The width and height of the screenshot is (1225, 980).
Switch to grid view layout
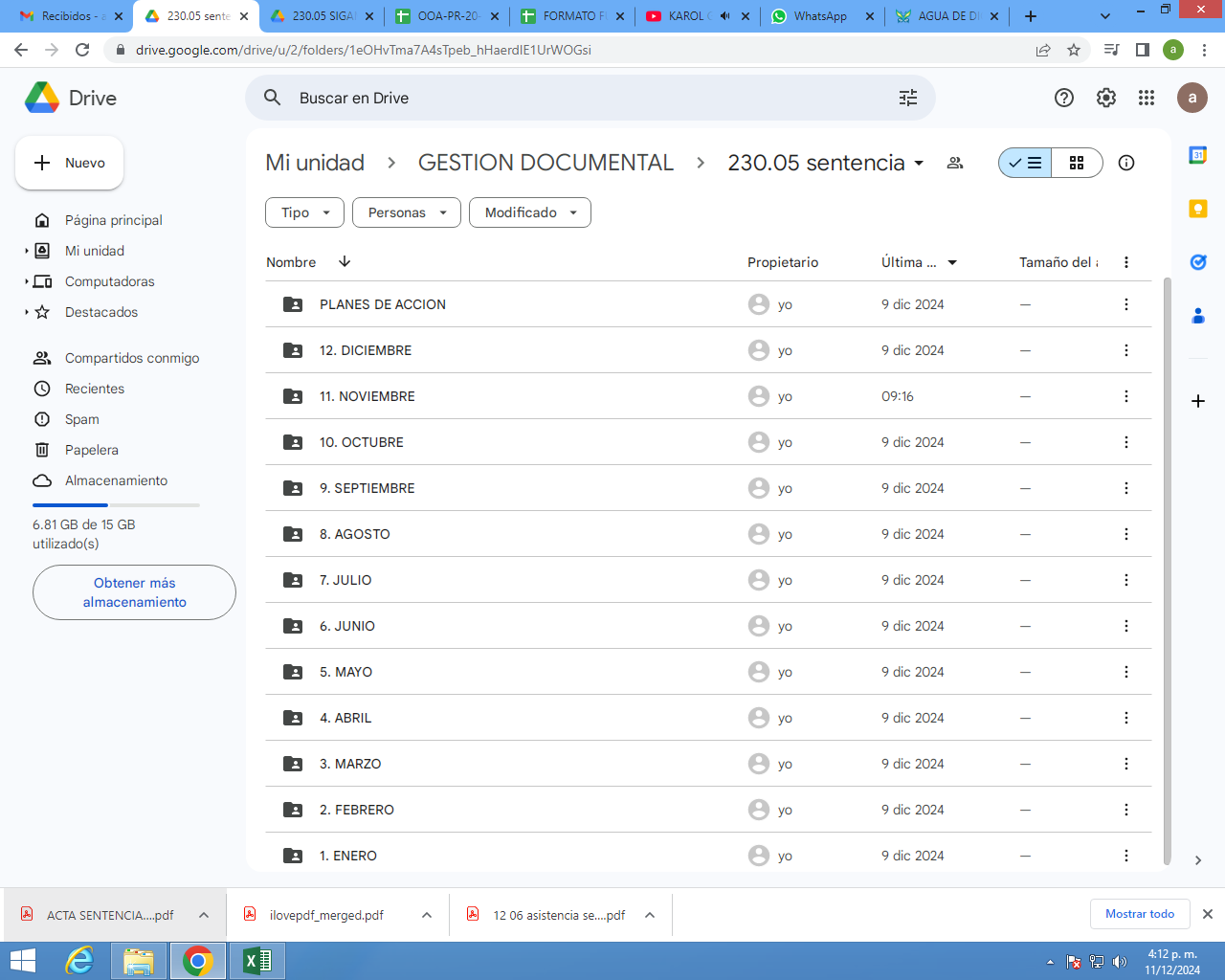[1076, 163]
